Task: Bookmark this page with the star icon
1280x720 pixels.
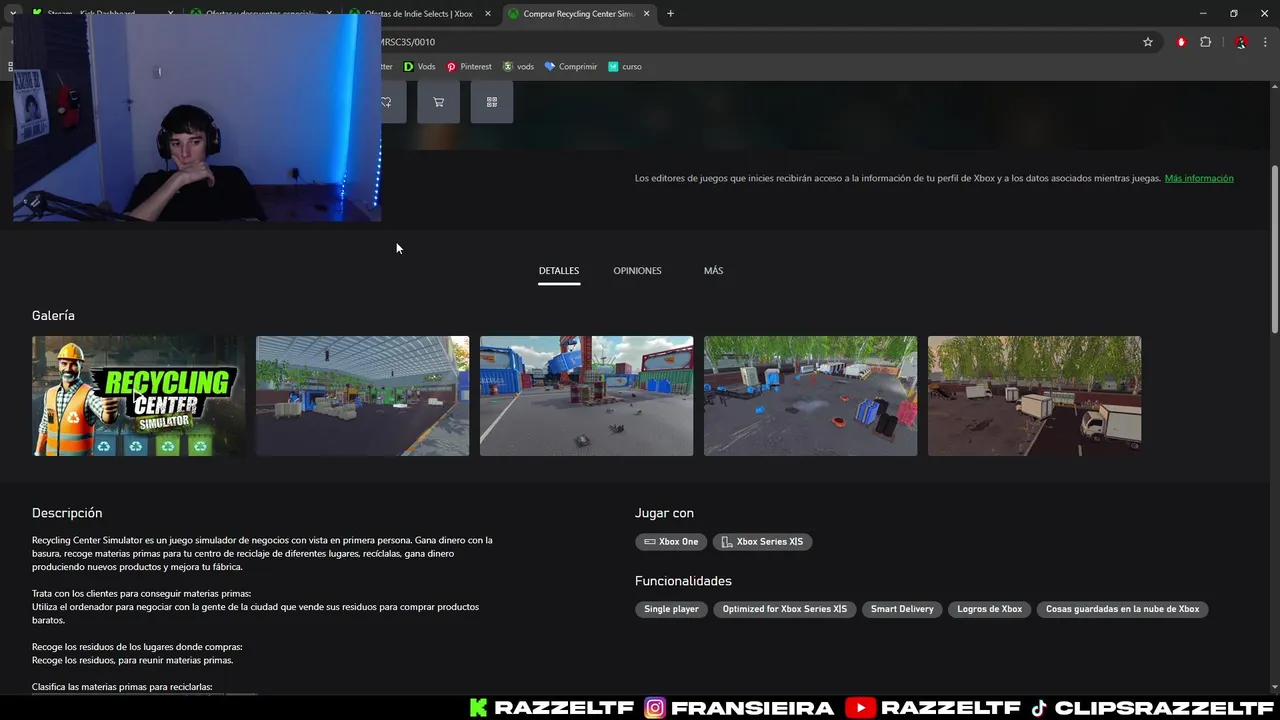Action: pos(1148,42)
